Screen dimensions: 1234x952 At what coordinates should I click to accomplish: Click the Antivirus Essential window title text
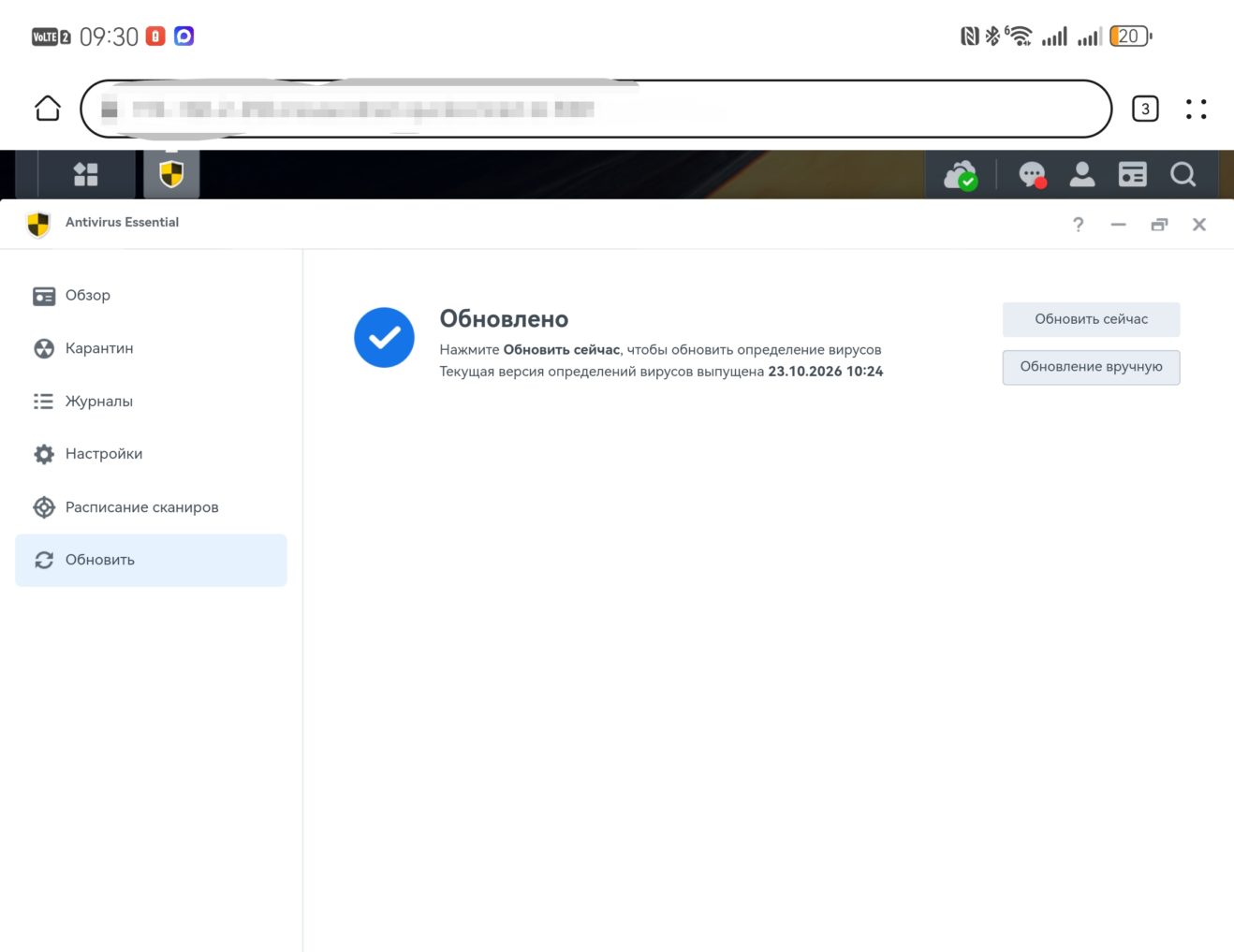122,223
